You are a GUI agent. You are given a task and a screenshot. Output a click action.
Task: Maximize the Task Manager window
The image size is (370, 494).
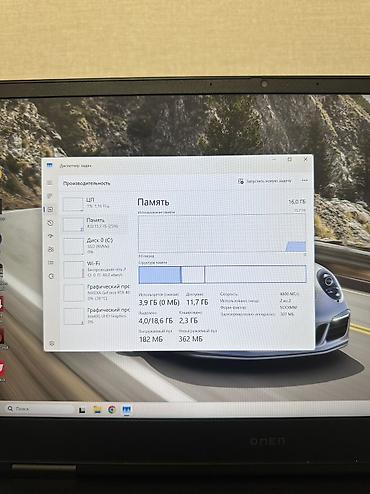tap(290, 159)
